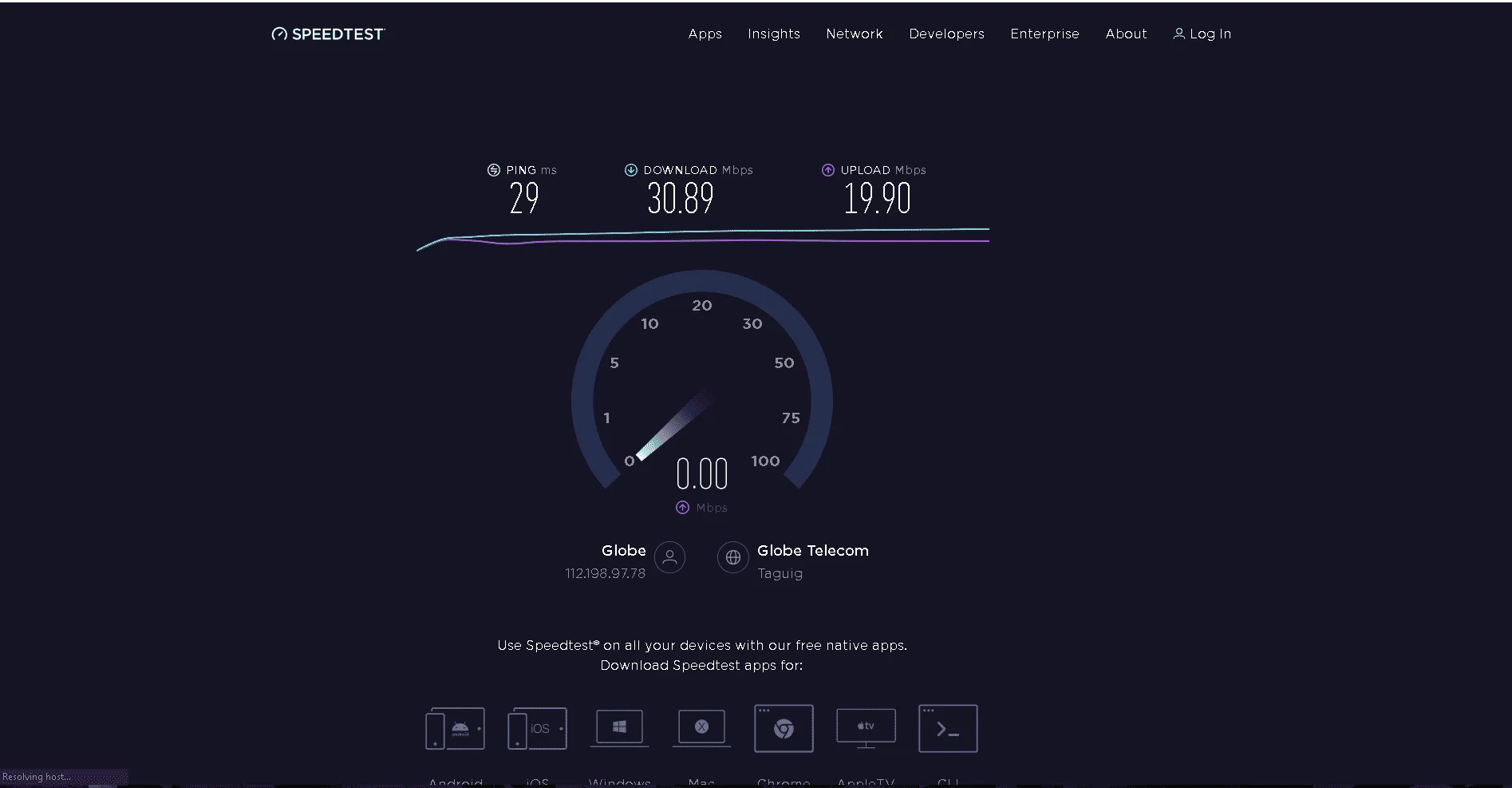The height and width of the screenshot is (788, 1512).
Task: Open the Mac app download icon
Action: (x=702, y=728)
